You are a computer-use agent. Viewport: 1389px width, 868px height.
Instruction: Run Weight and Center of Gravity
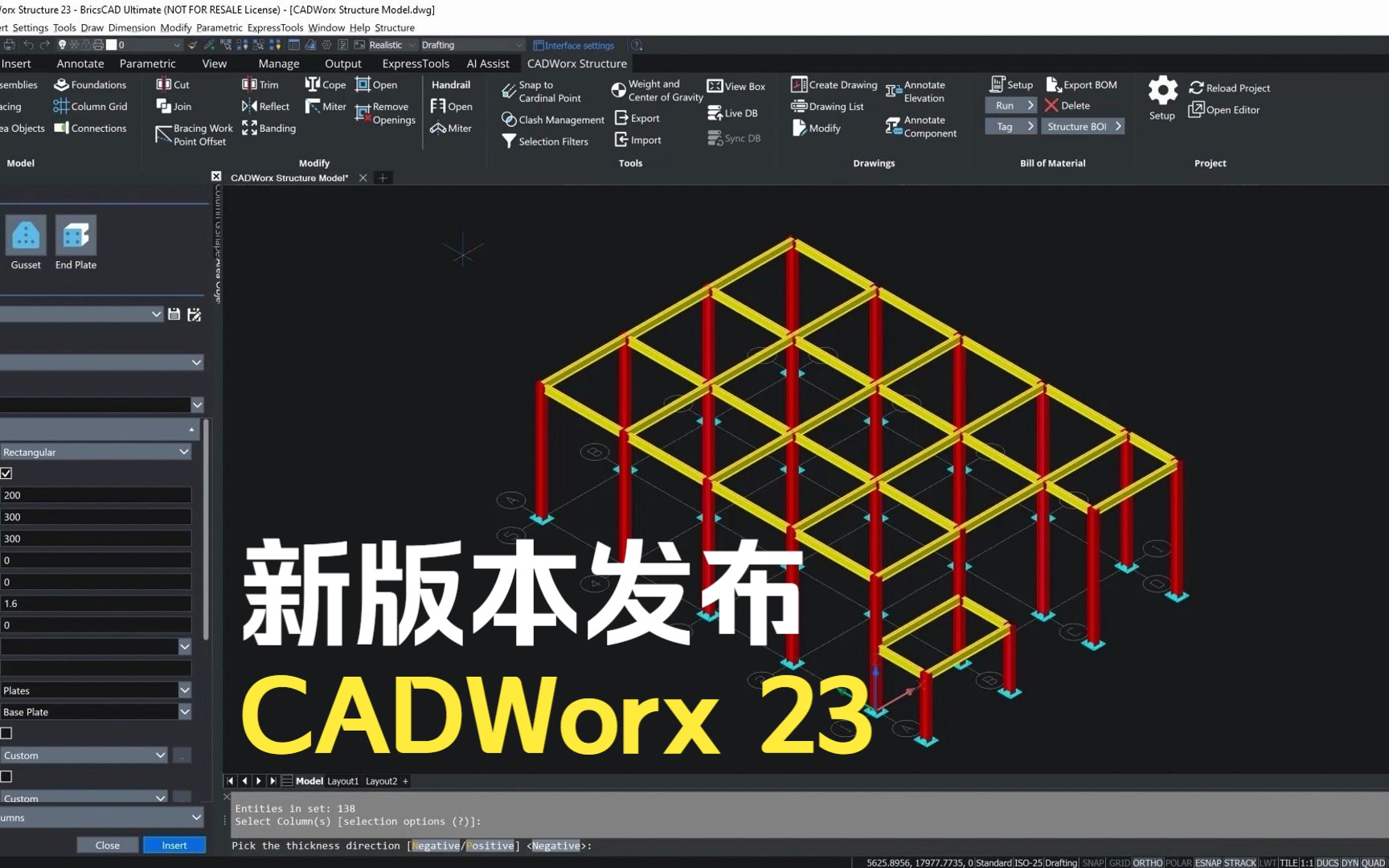tap(658, 90)
